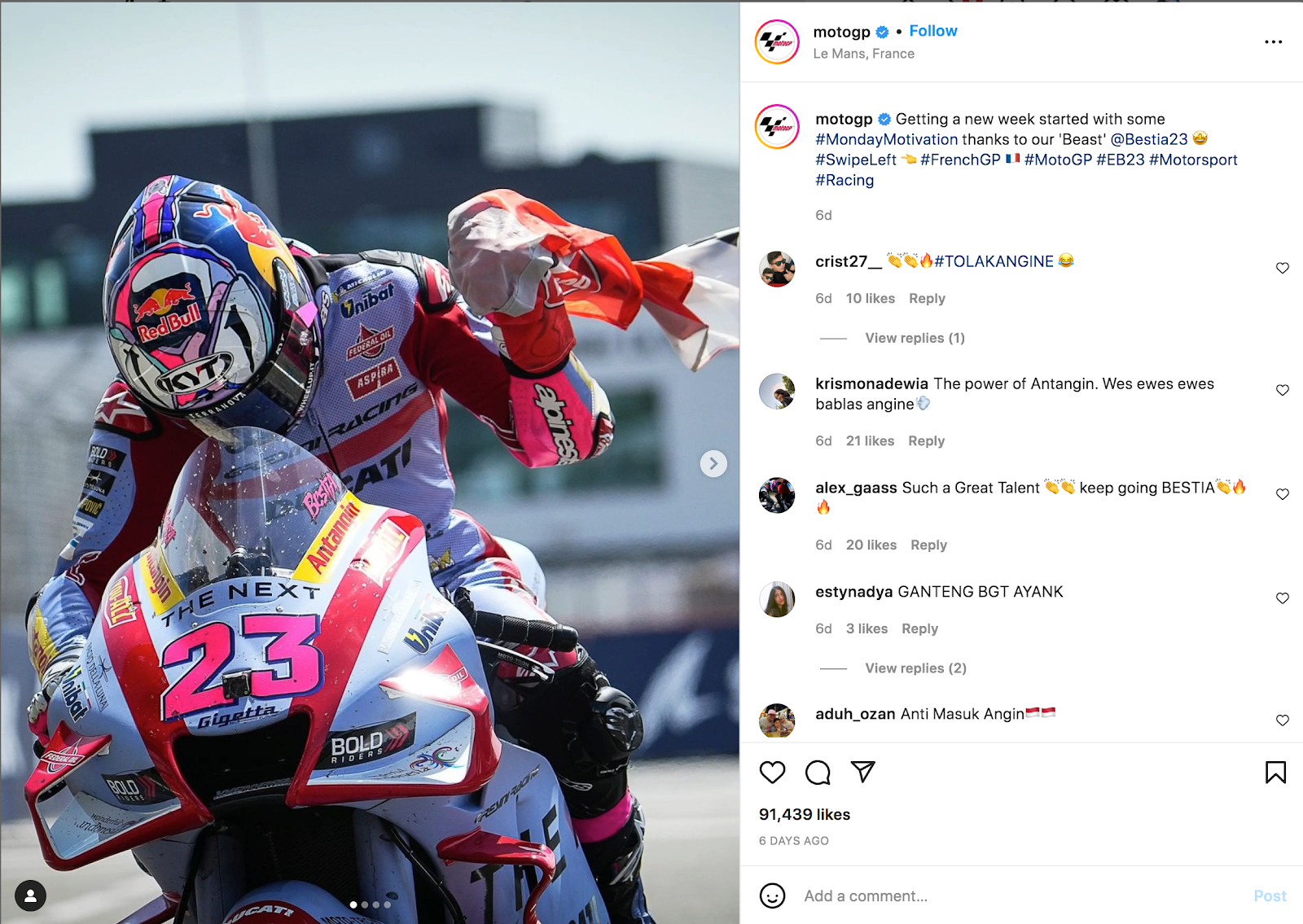1303x924 pixels.
Task: Open more options ellipsis menu
Action: click(x=1274, y=42)
